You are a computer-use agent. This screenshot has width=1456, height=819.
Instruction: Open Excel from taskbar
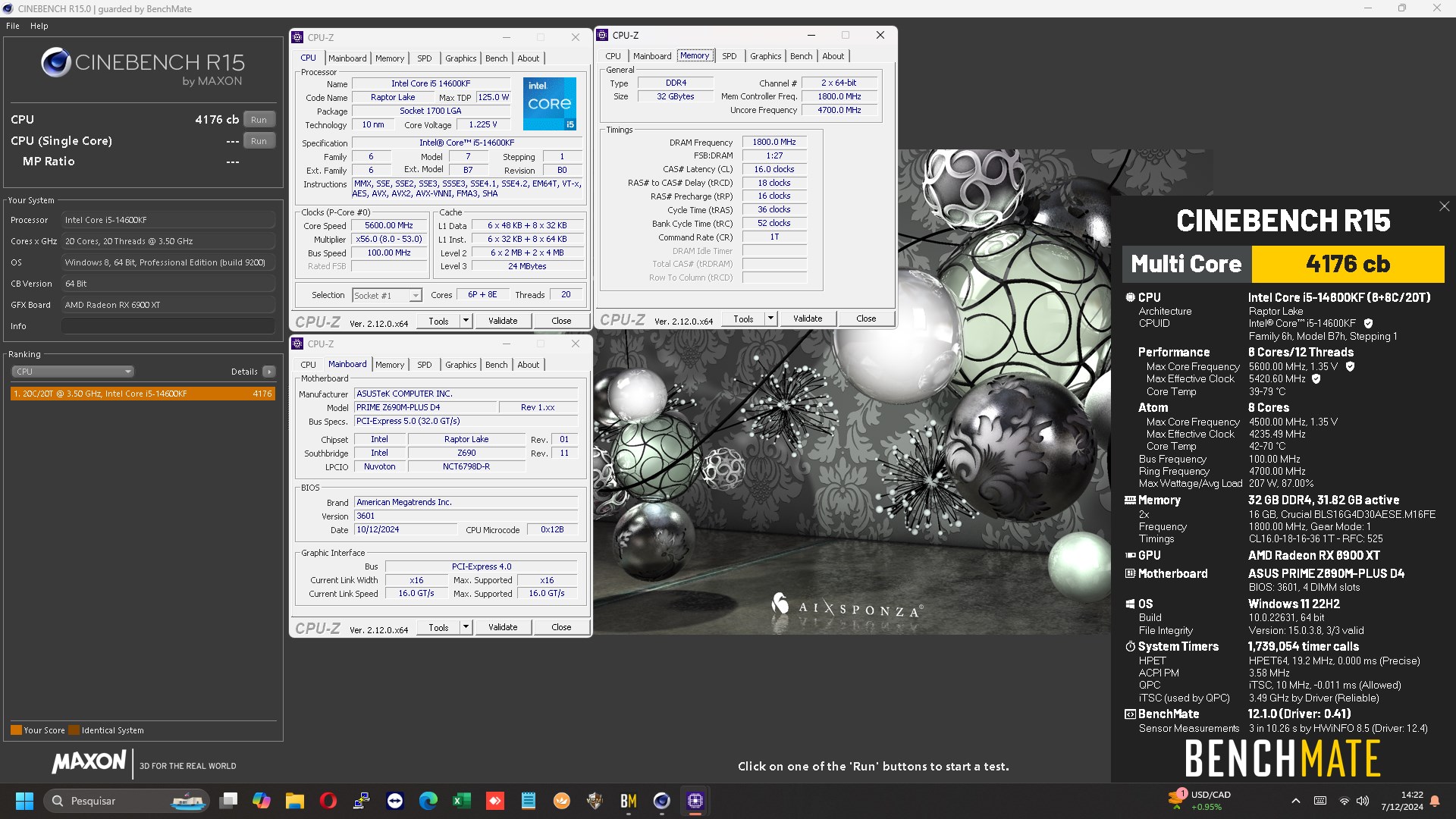point(462,801)
